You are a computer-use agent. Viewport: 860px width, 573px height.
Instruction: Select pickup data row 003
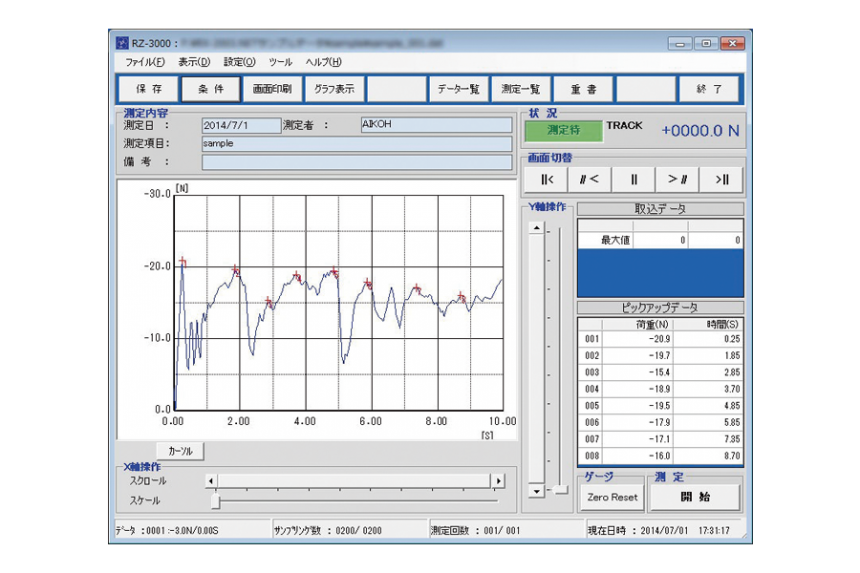coord(660,372)
